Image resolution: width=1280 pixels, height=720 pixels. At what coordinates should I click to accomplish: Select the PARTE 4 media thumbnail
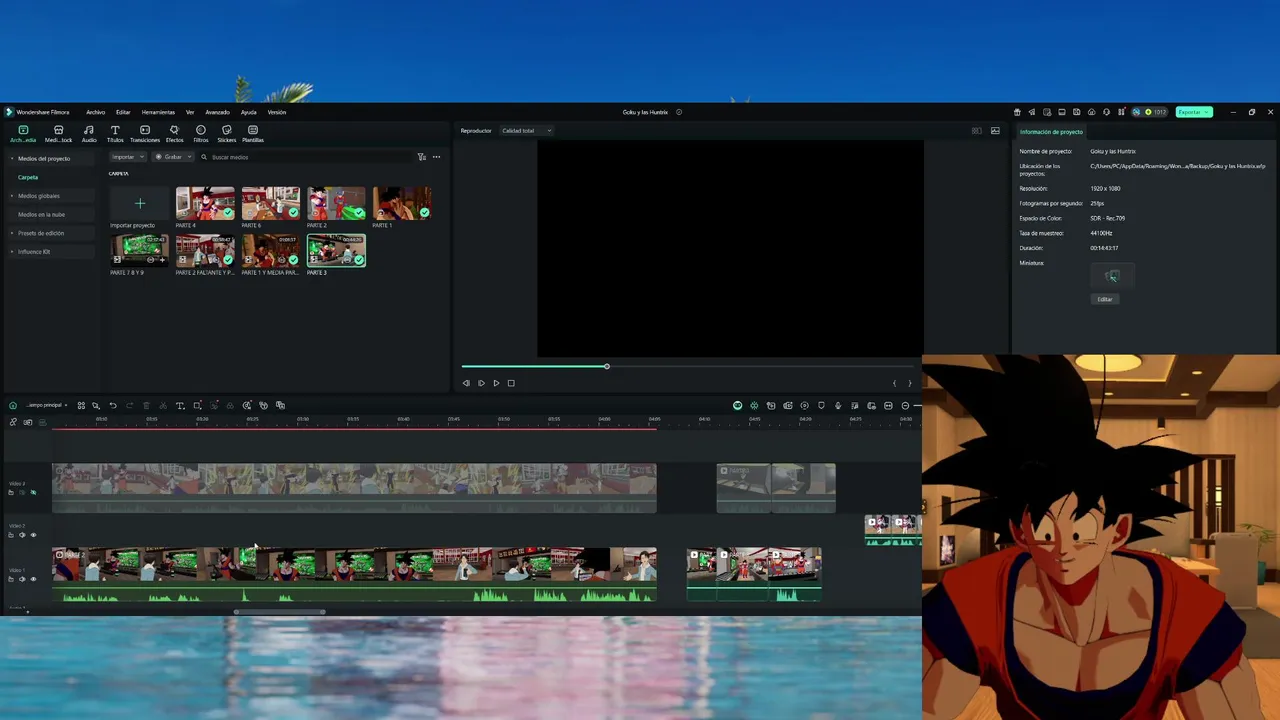tap(205, 203)
